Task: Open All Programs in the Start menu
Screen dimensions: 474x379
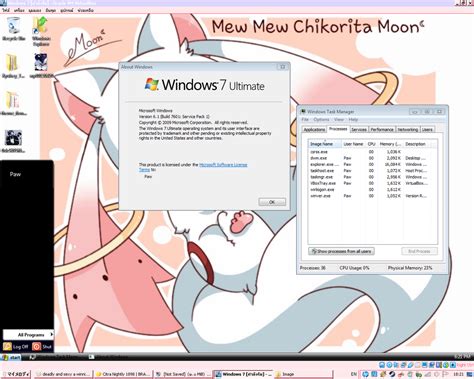Action: click(28, 335)
